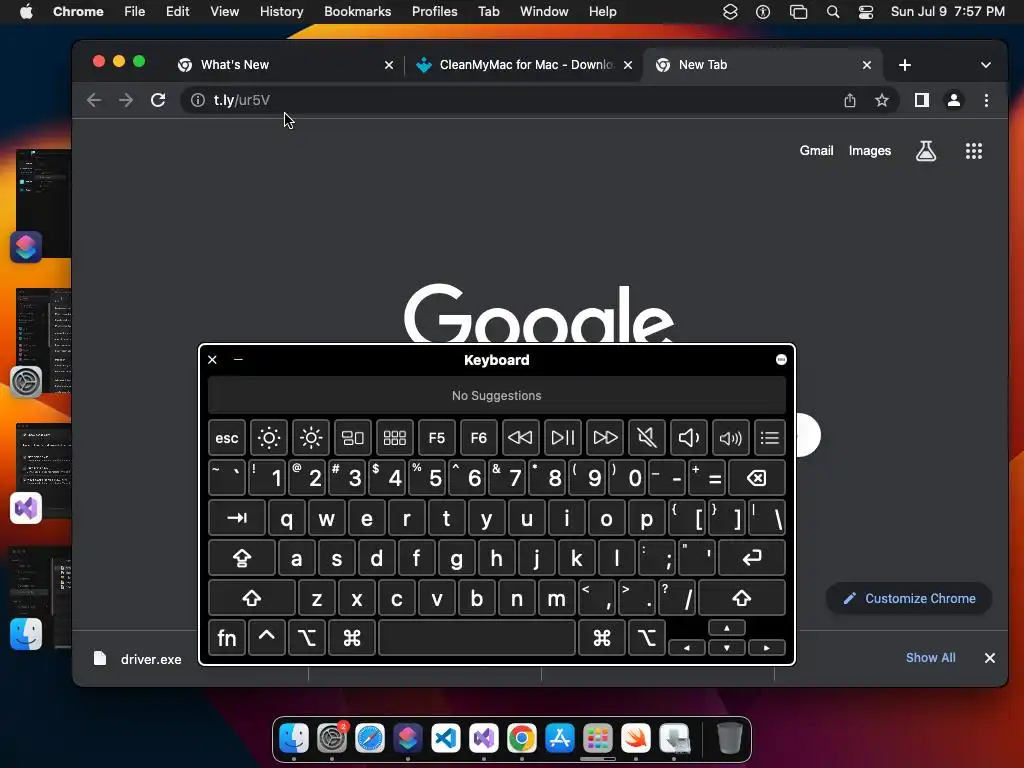Open Chrome three-dot menu

[986, 100]
